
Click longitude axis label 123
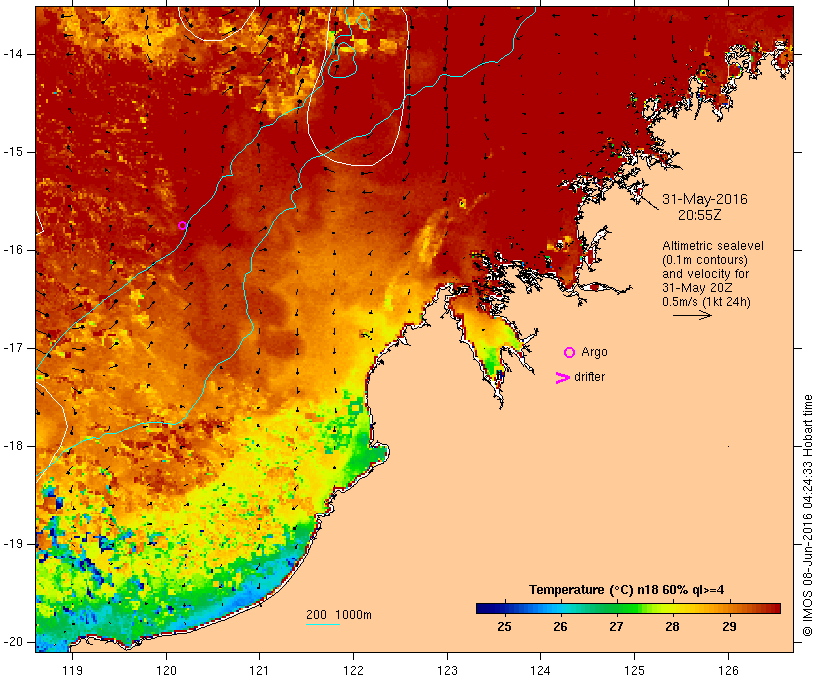tap(447, 670)
